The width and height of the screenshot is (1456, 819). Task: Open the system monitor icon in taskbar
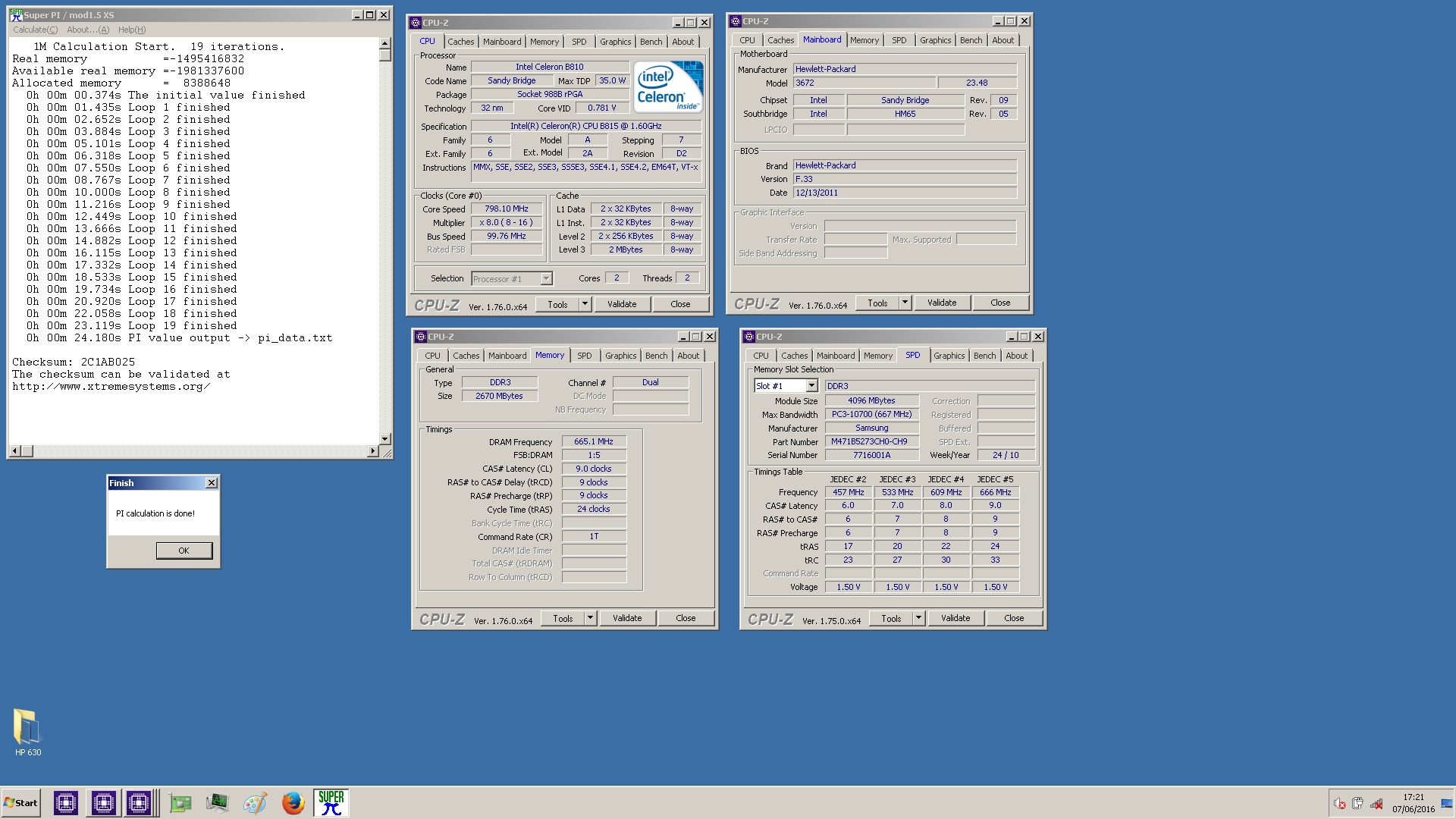pos(217,803)
